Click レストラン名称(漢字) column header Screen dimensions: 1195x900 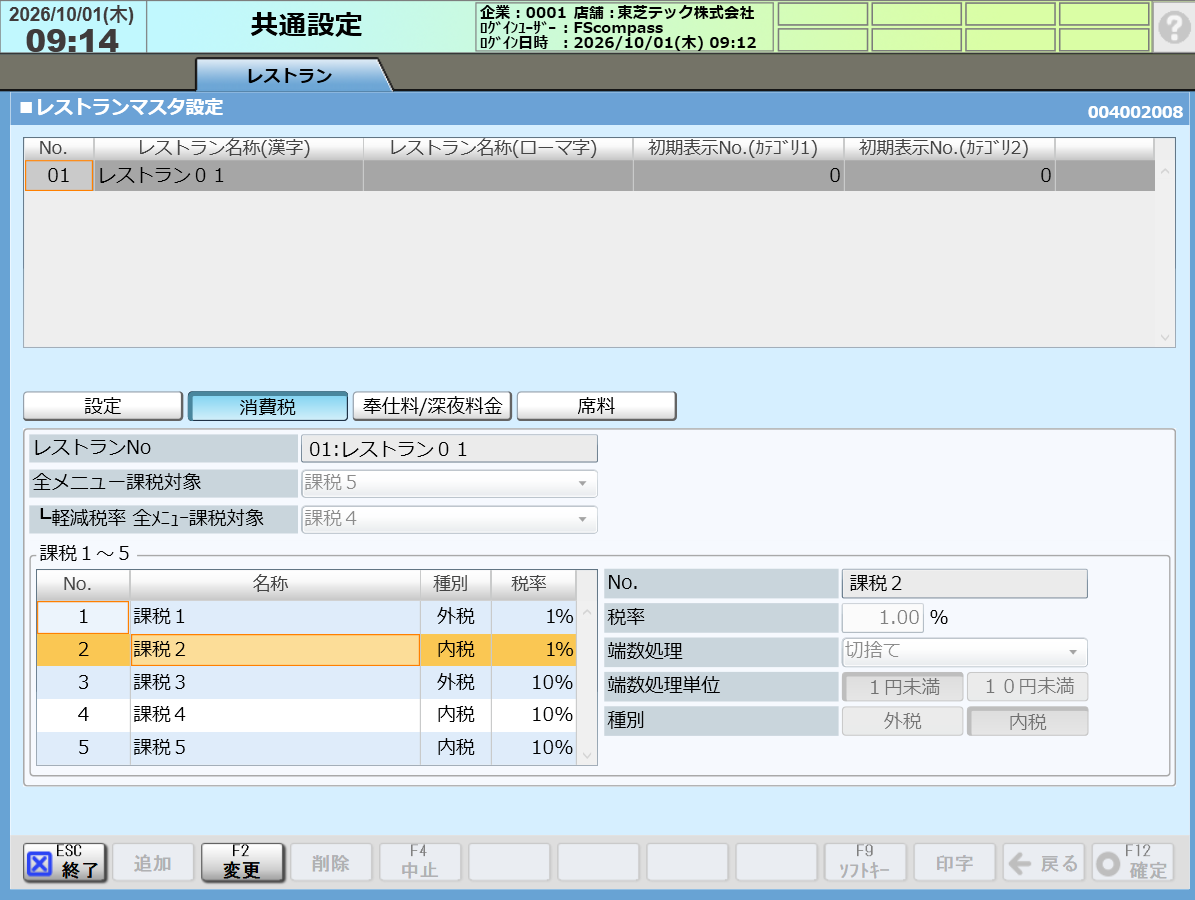point(229,148)
